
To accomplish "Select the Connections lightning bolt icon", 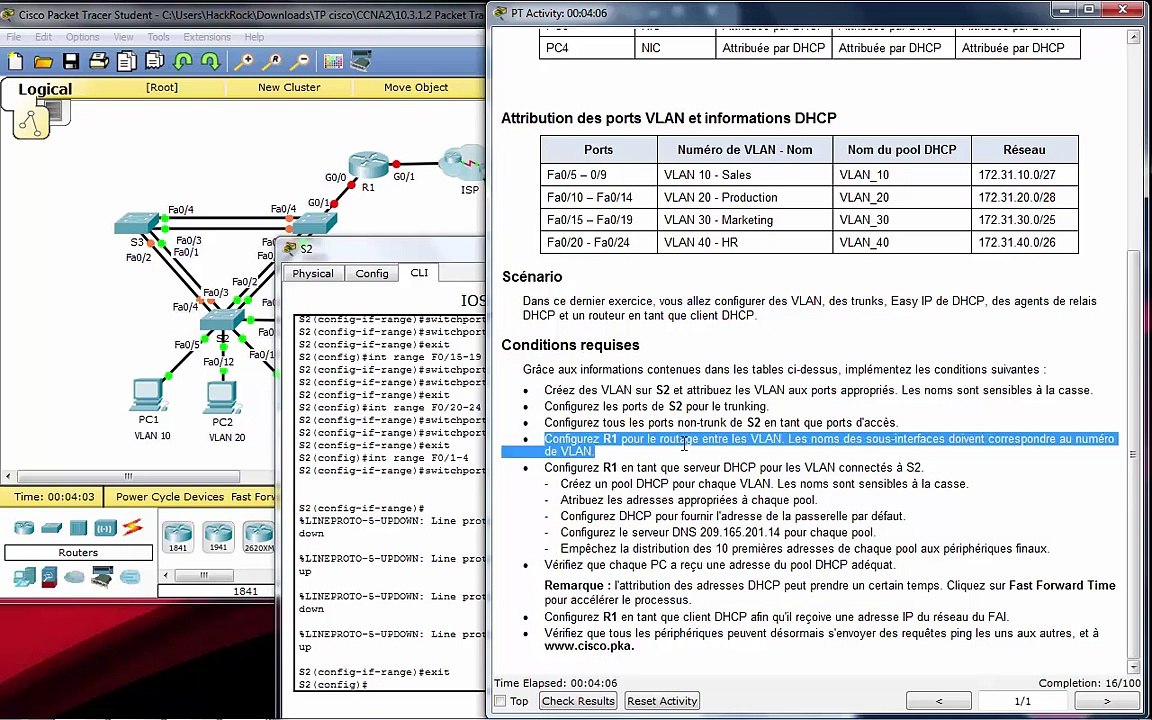I will tap(132, 527).
